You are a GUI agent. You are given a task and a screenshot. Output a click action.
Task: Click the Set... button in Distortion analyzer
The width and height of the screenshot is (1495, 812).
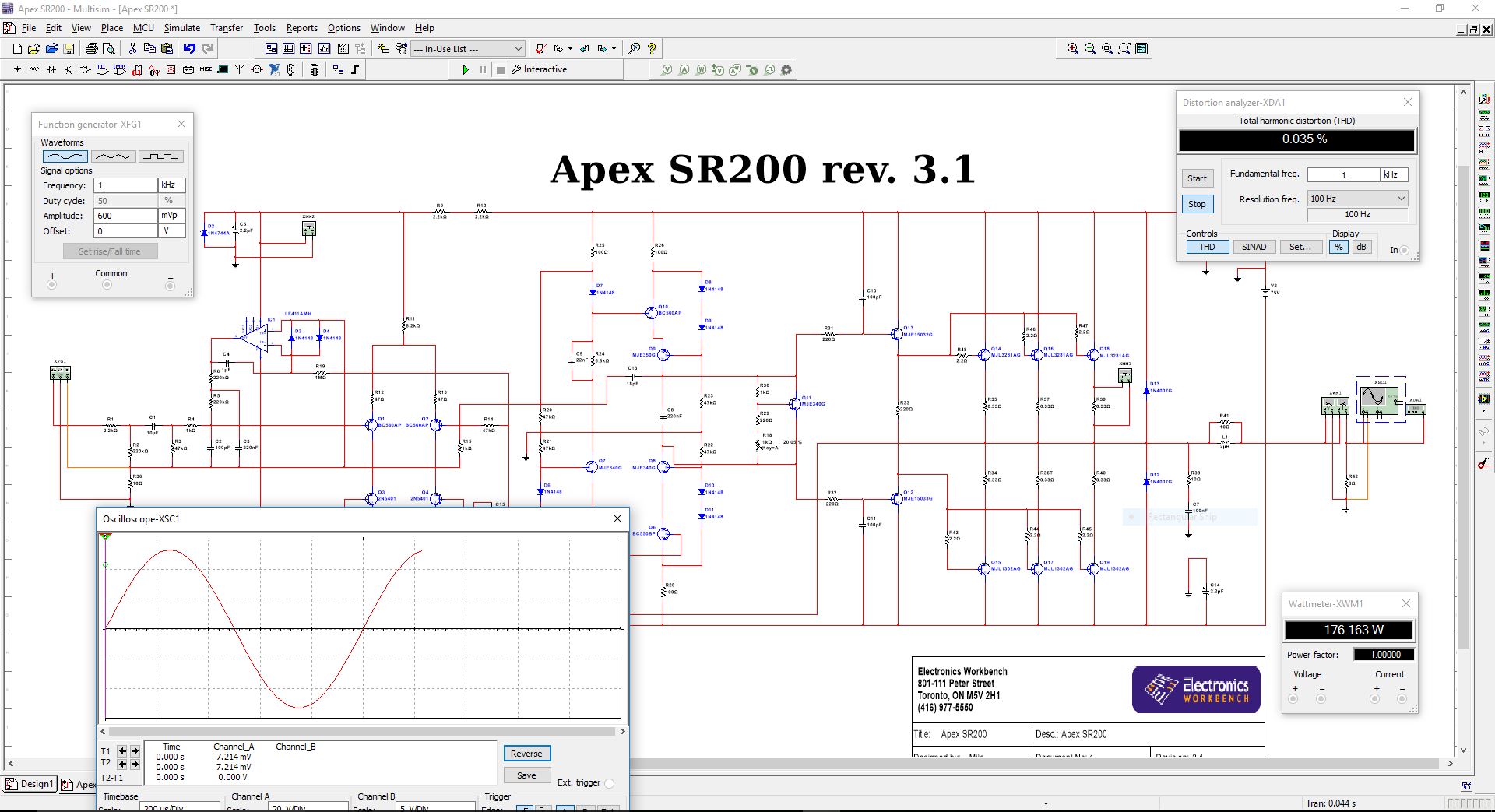[1300, 247]
